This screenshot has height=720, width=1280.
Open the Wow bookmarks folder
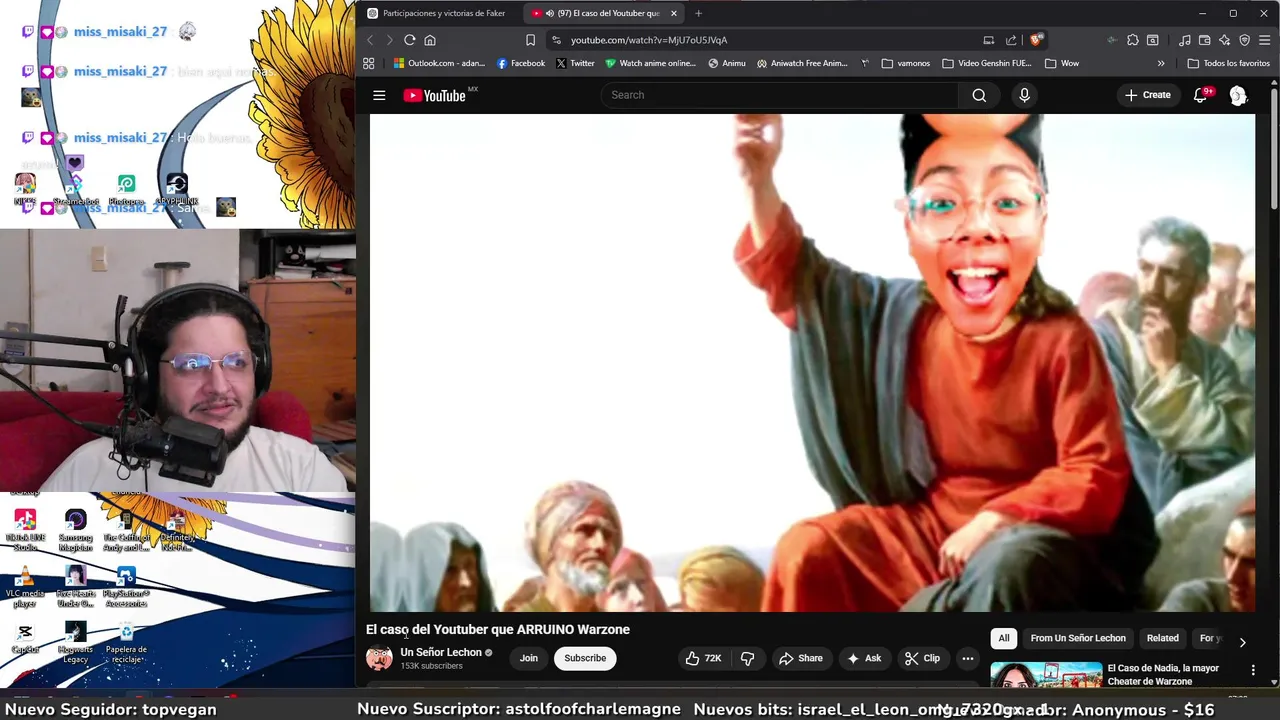click(1062, 63)
